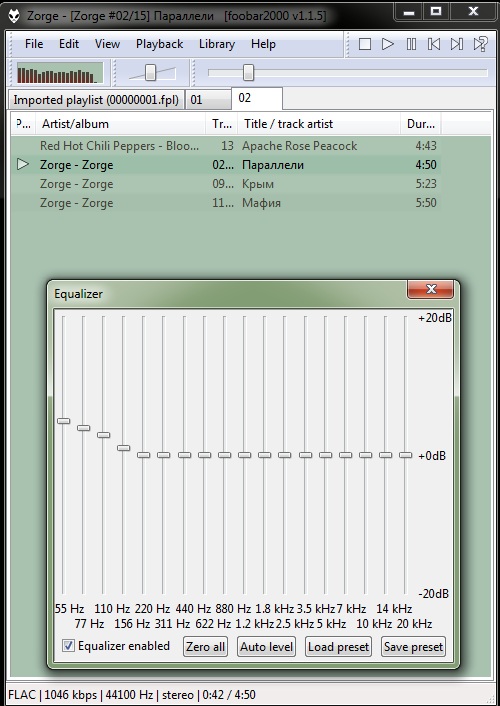The height and width of the screenshot is (706, 500).
Task: Go to the previous track icon
Action: pos(434,44)
